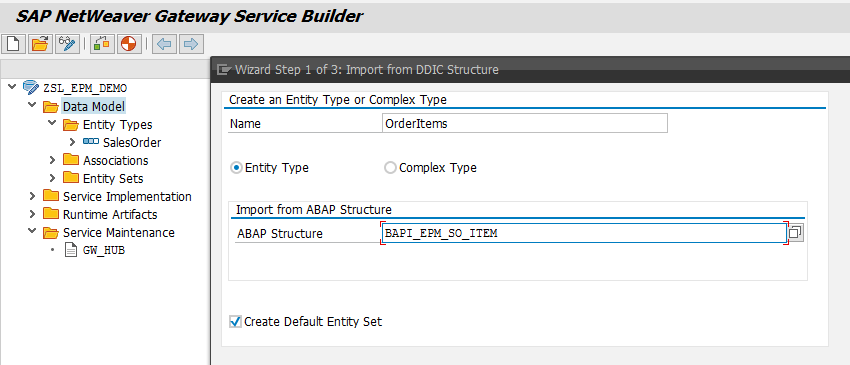Create a new project via toolbar icon
The height and width of the screenshot is (365, 850).
[14, 44]
